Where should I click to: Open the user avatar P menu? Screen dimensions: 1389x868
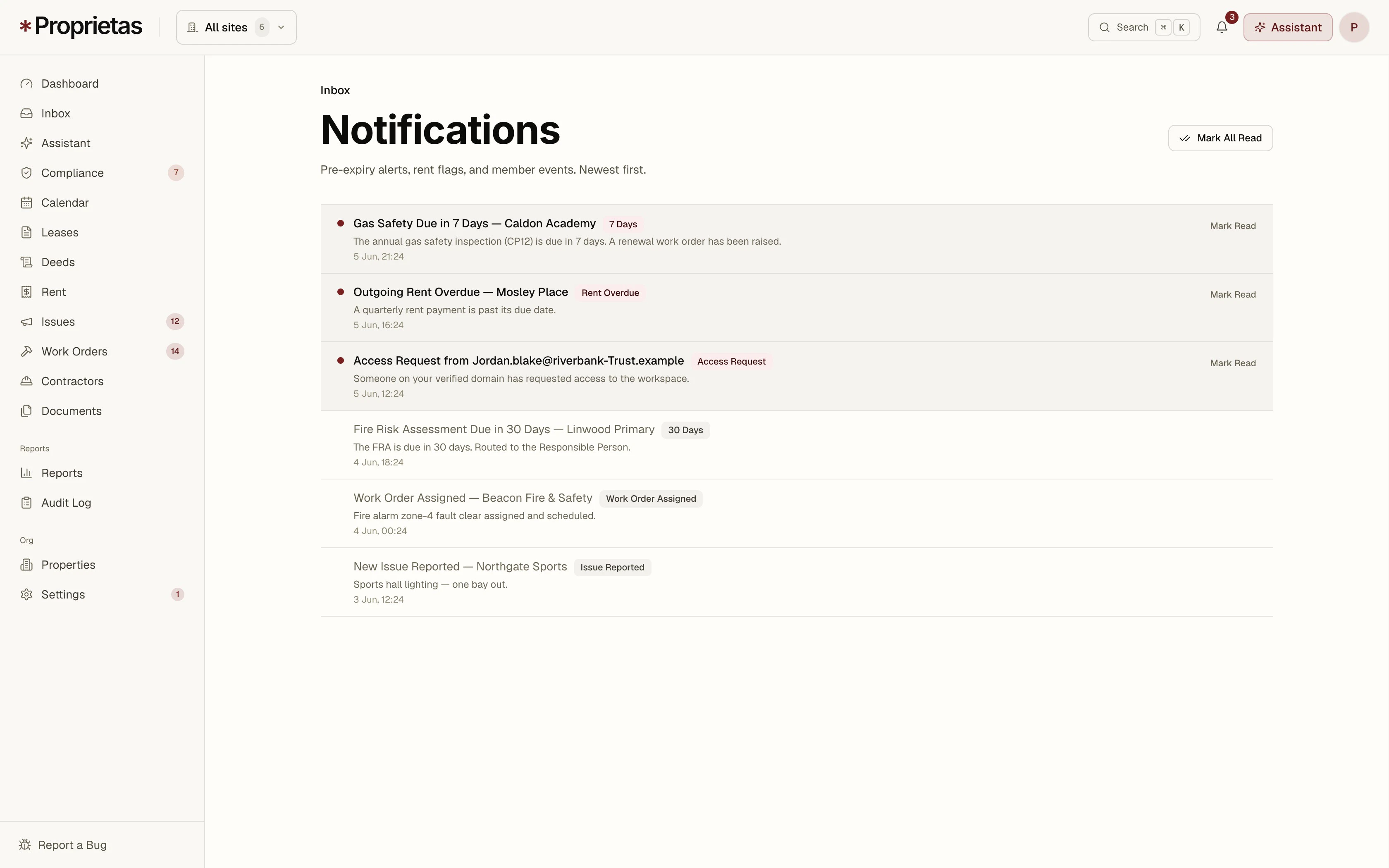click(1354, 28)
